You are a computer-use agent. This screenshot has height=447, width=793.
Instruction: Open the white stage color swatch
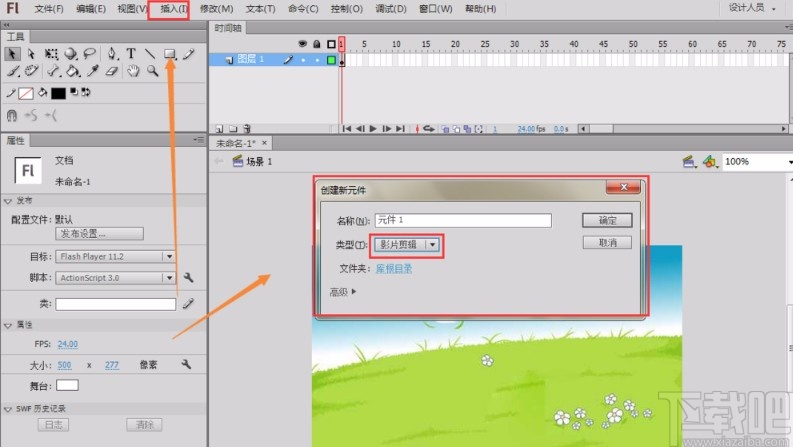coord(67,385)
